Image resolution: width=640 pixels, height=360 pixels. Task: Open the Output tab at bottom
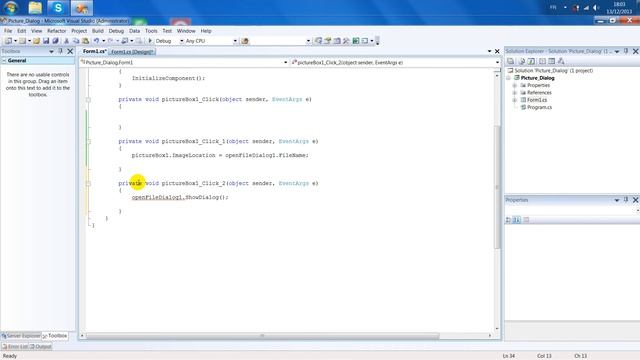[x=41, y=347]
